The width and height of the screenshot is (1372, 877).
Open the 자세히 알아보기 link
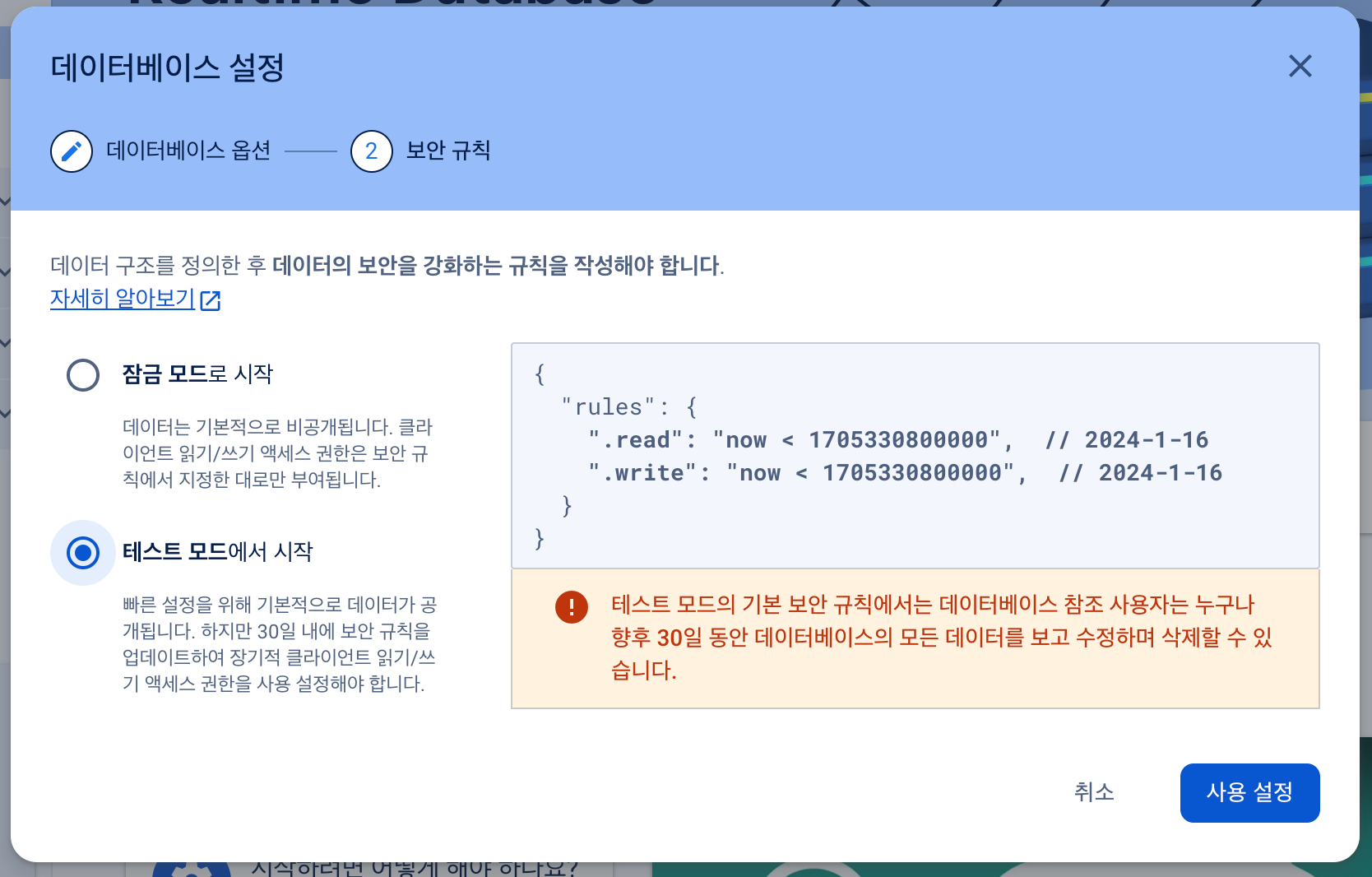(123, 298)
